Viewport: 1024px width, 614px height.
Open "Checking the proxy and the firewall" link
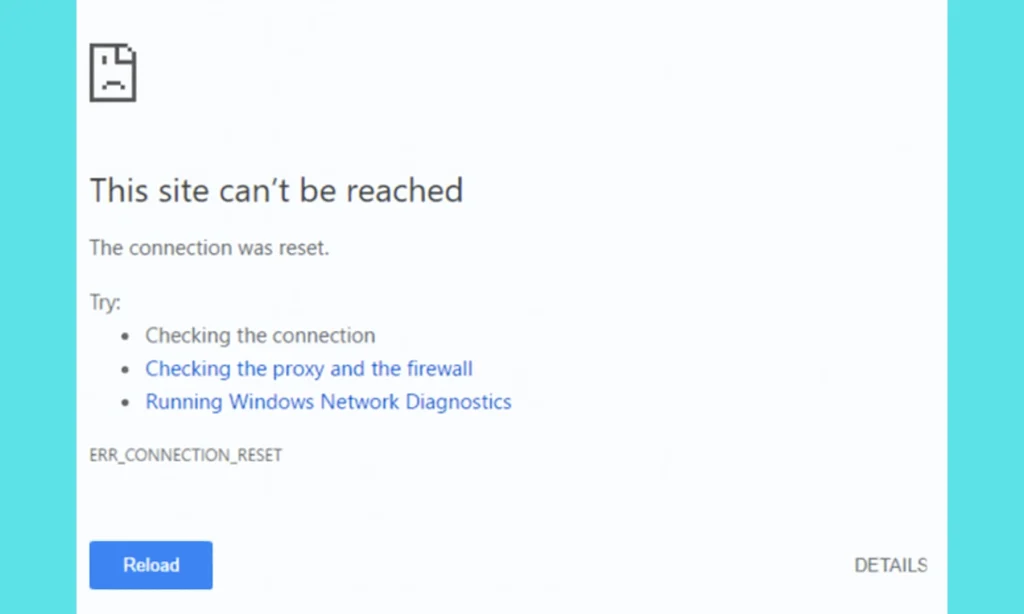pyautogui.click(x=308, y=368)
